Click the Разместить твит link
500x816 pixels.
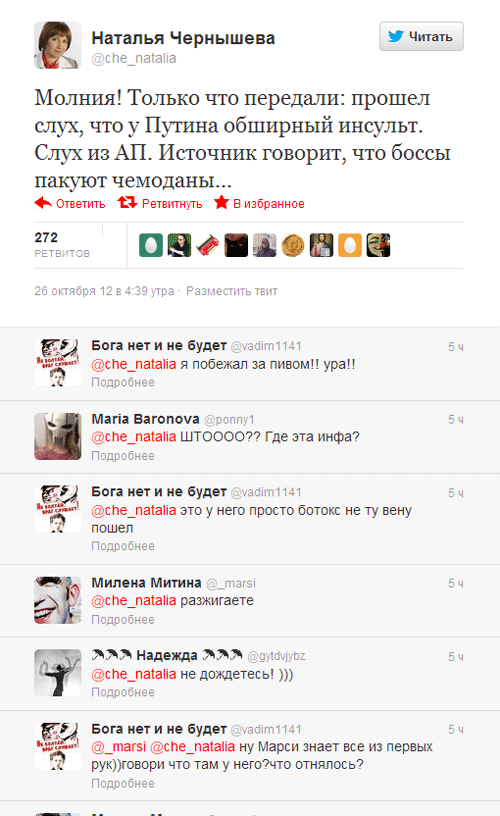click(232, 291)
